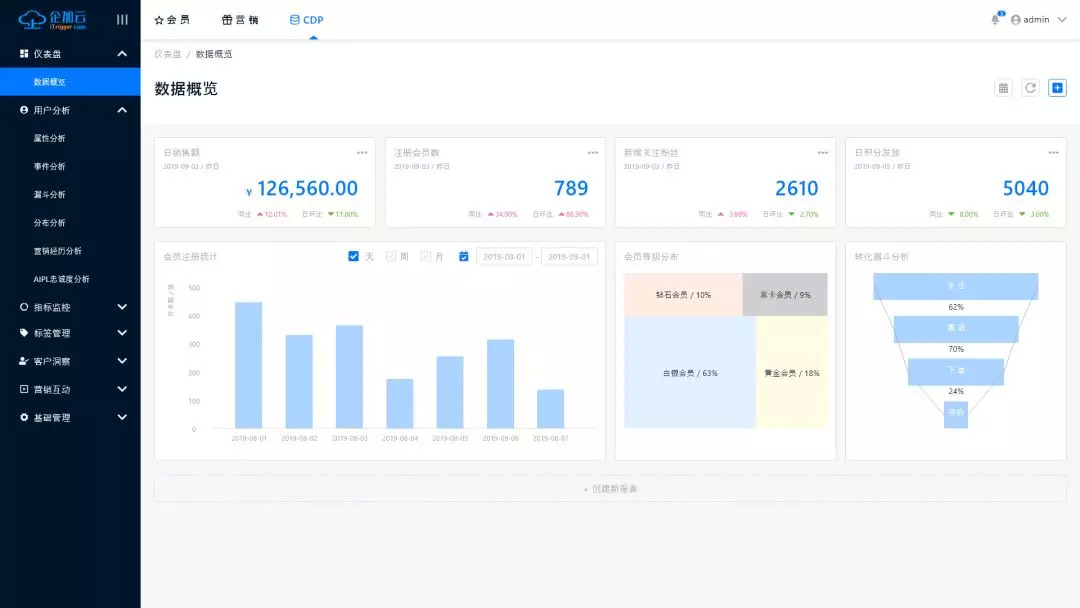Viewport: 1080px width, 608px height.
Task: Open 漏斗分析 in the sidebar
Action: click(50, 195)
